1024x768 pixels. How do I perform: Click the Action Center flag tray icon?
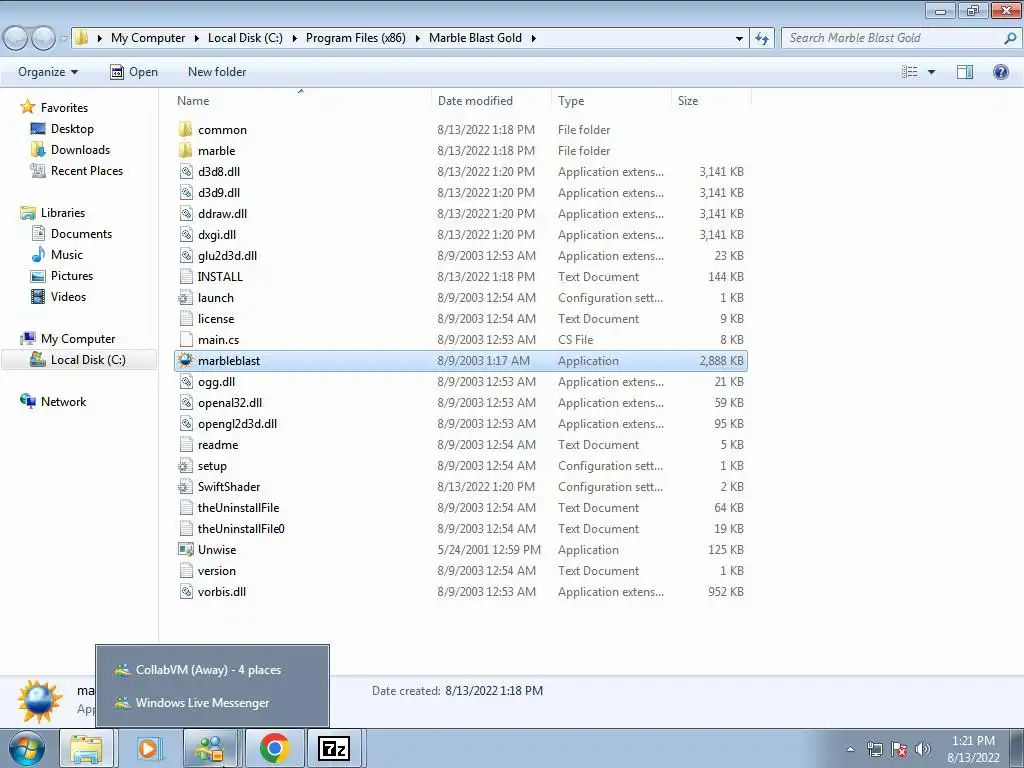(x=899, y=749)
